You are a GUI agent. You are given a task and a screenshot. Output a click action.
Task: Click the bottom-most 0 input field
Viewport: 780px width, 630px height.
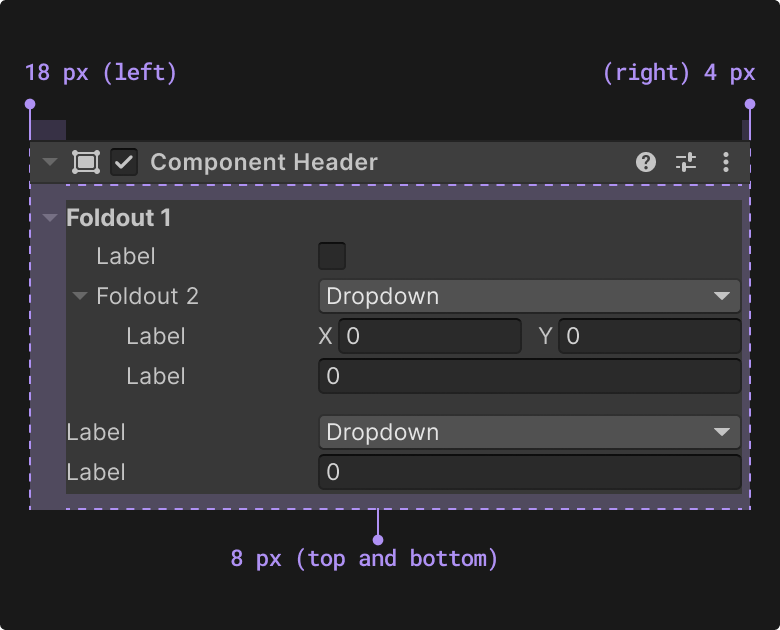(530, 472)
